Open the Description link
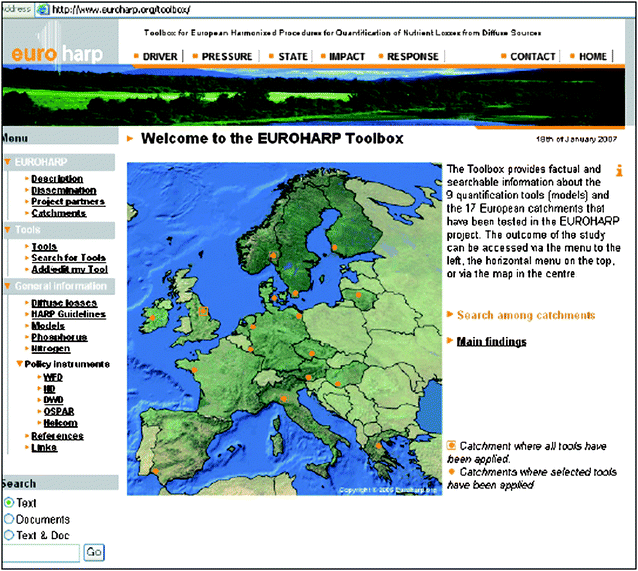 point(57,179)
